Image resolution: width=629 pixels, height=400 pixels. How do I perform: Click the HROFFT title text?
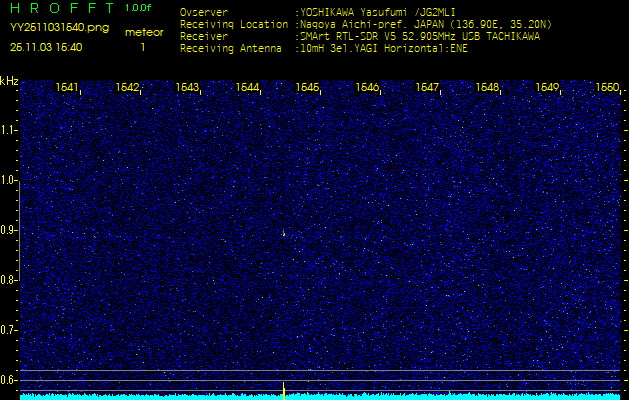(x=62, y=8)
